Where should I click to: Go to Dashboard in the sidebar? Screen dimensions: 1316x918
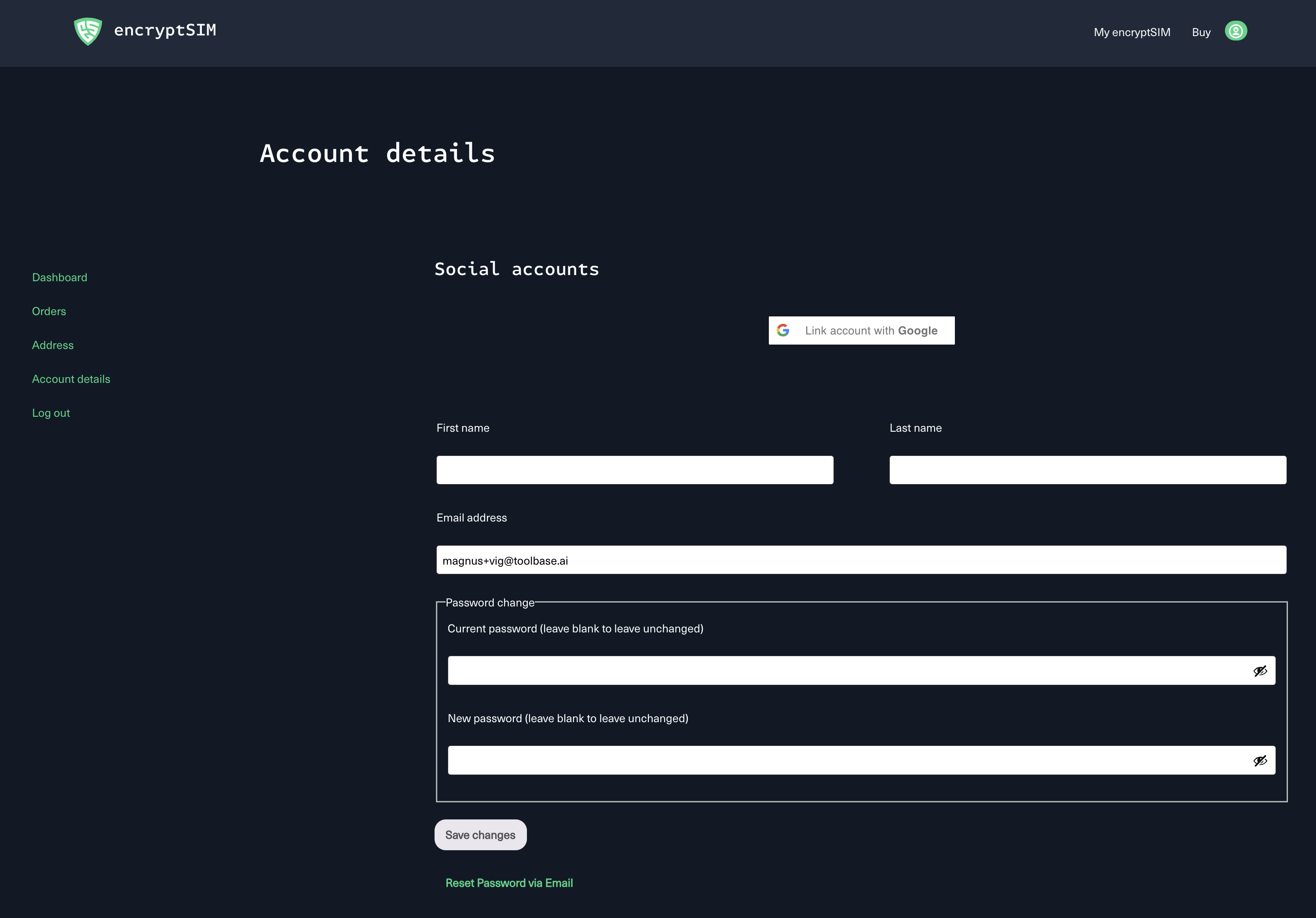click(60, 278)
